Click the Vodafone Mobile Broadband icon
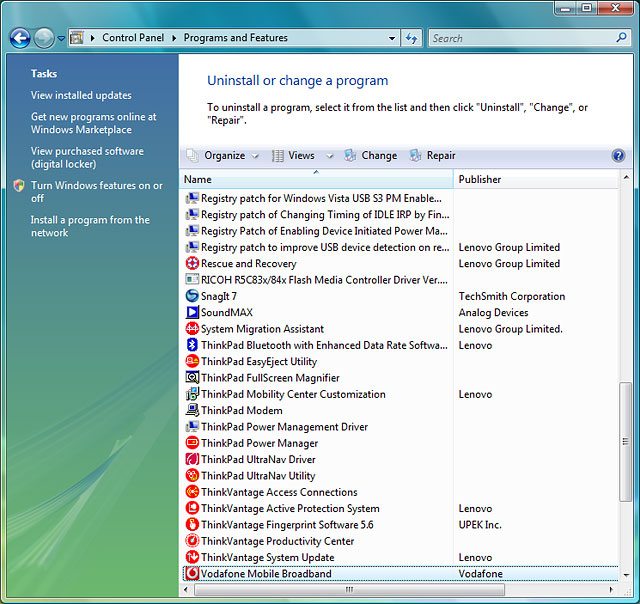The width and height of the screenshot is (640, 604). [193, 574]
